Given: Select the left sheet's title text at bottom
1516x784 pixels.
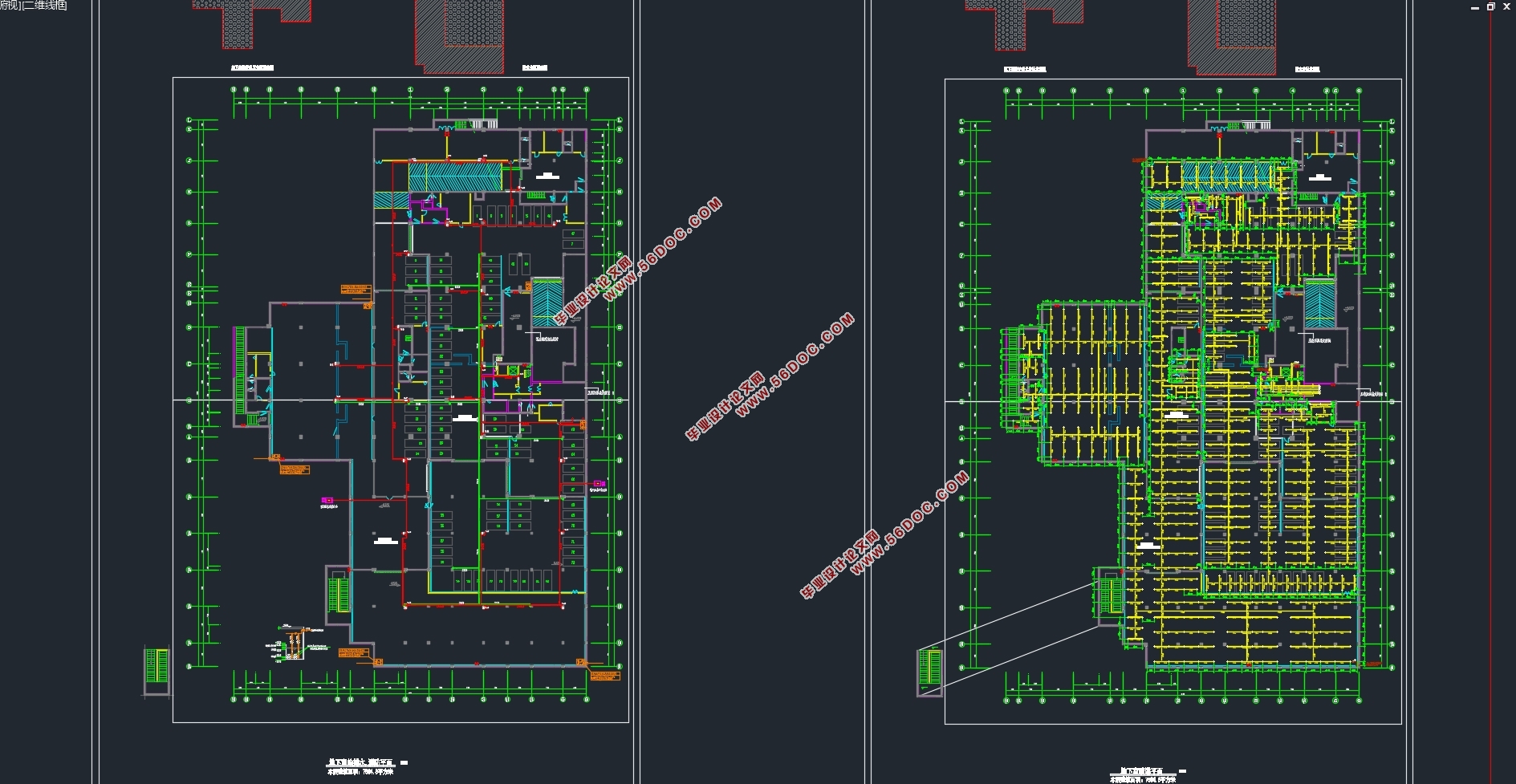Looking at the screenshot, I should 361,762.
